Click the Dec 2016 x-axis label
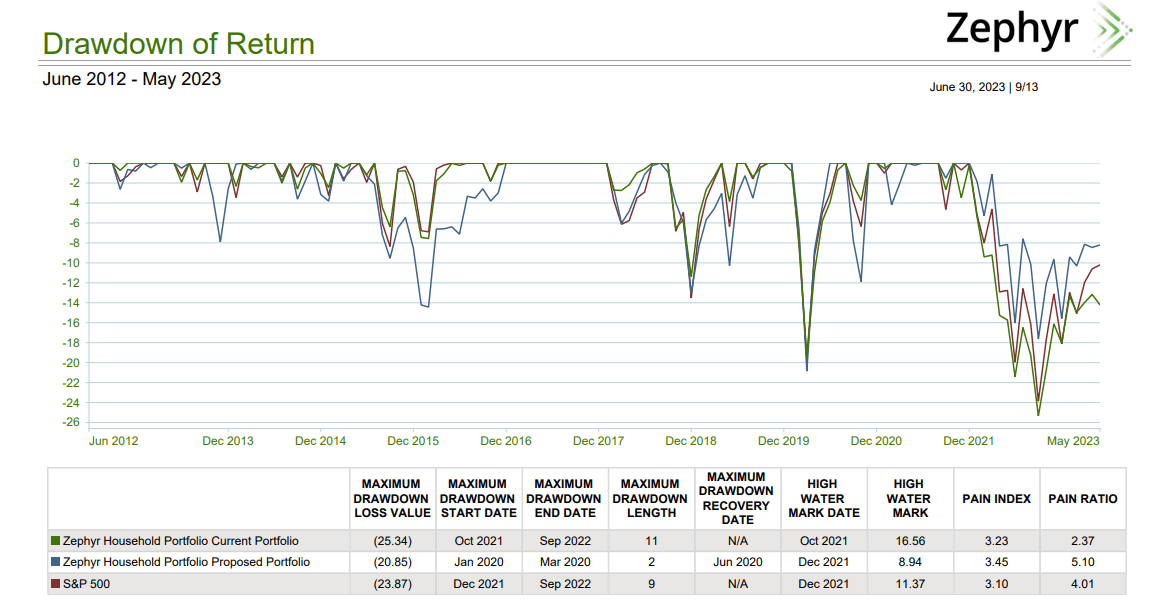 [506, 441]
